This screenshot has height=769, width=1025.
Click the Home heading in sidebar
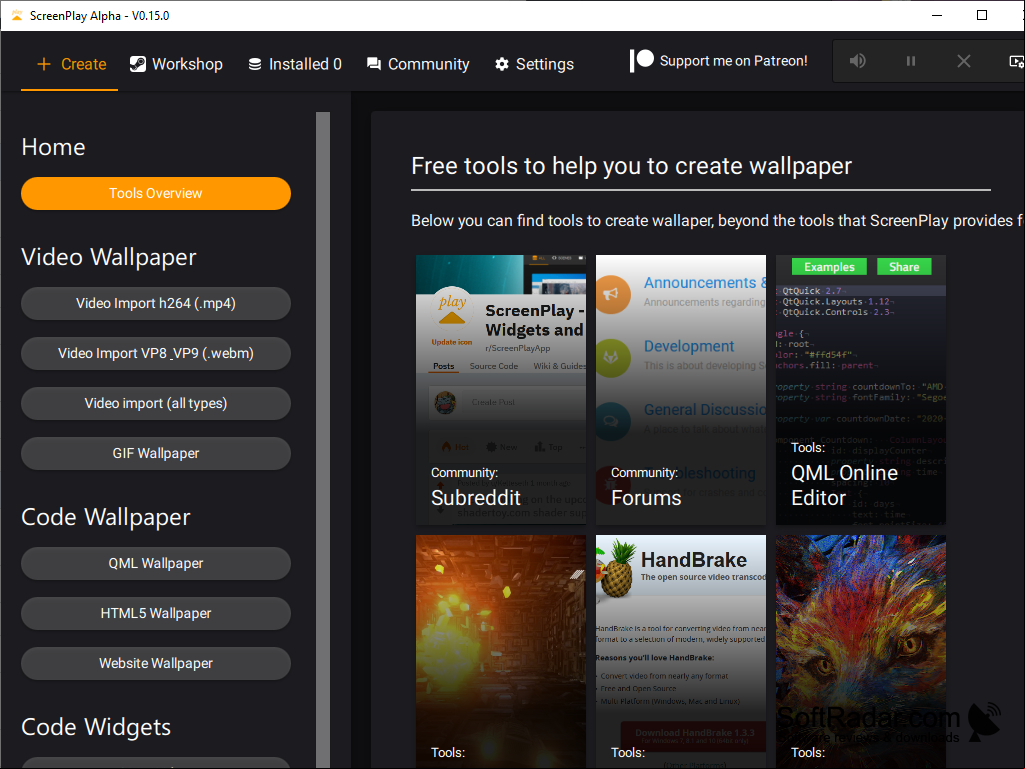pyautogui.click(x=53, y=147)
